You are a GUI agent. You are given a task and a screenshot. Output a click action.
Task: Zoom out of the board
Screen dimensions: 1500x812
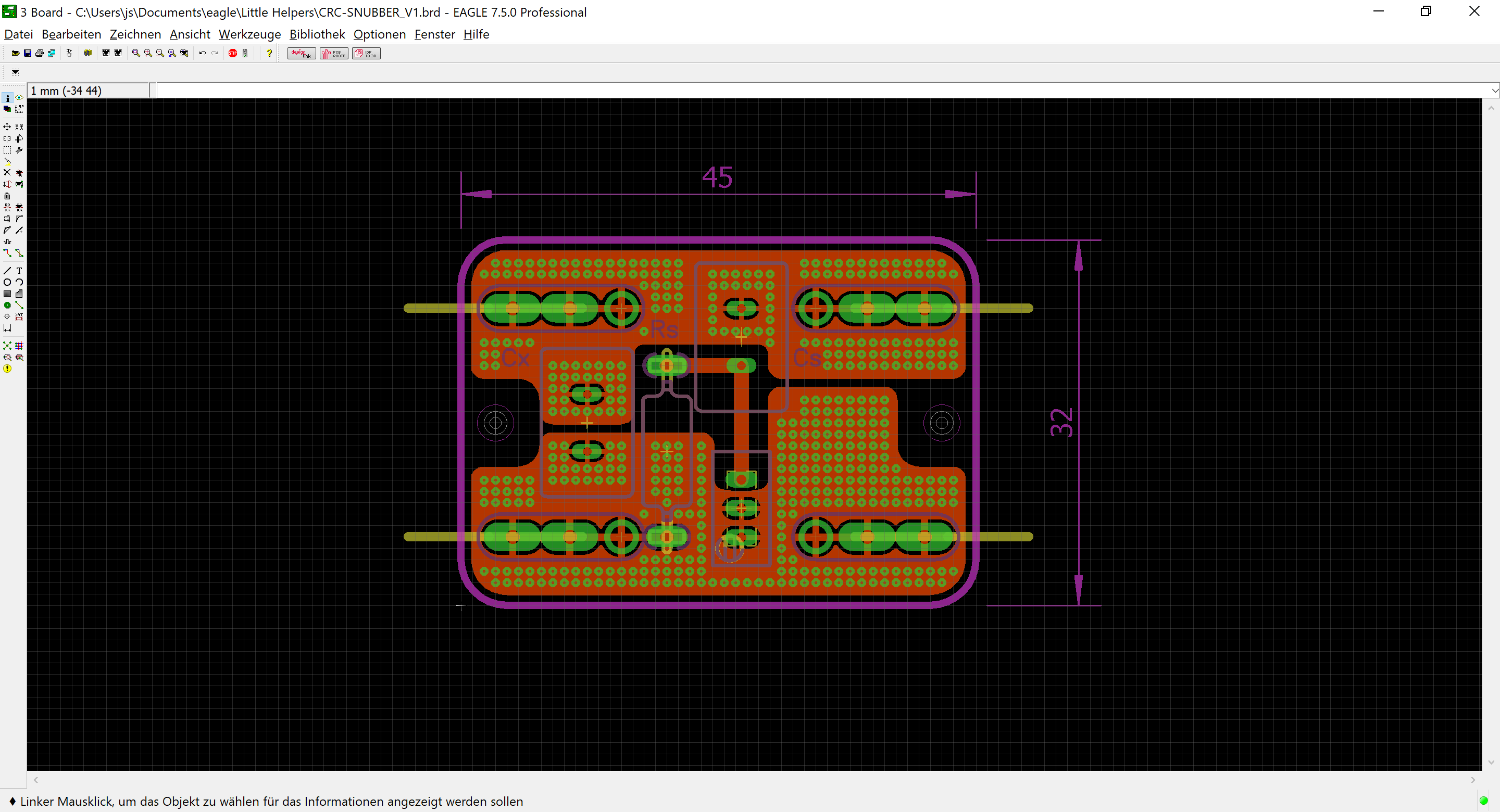[160, 53]
